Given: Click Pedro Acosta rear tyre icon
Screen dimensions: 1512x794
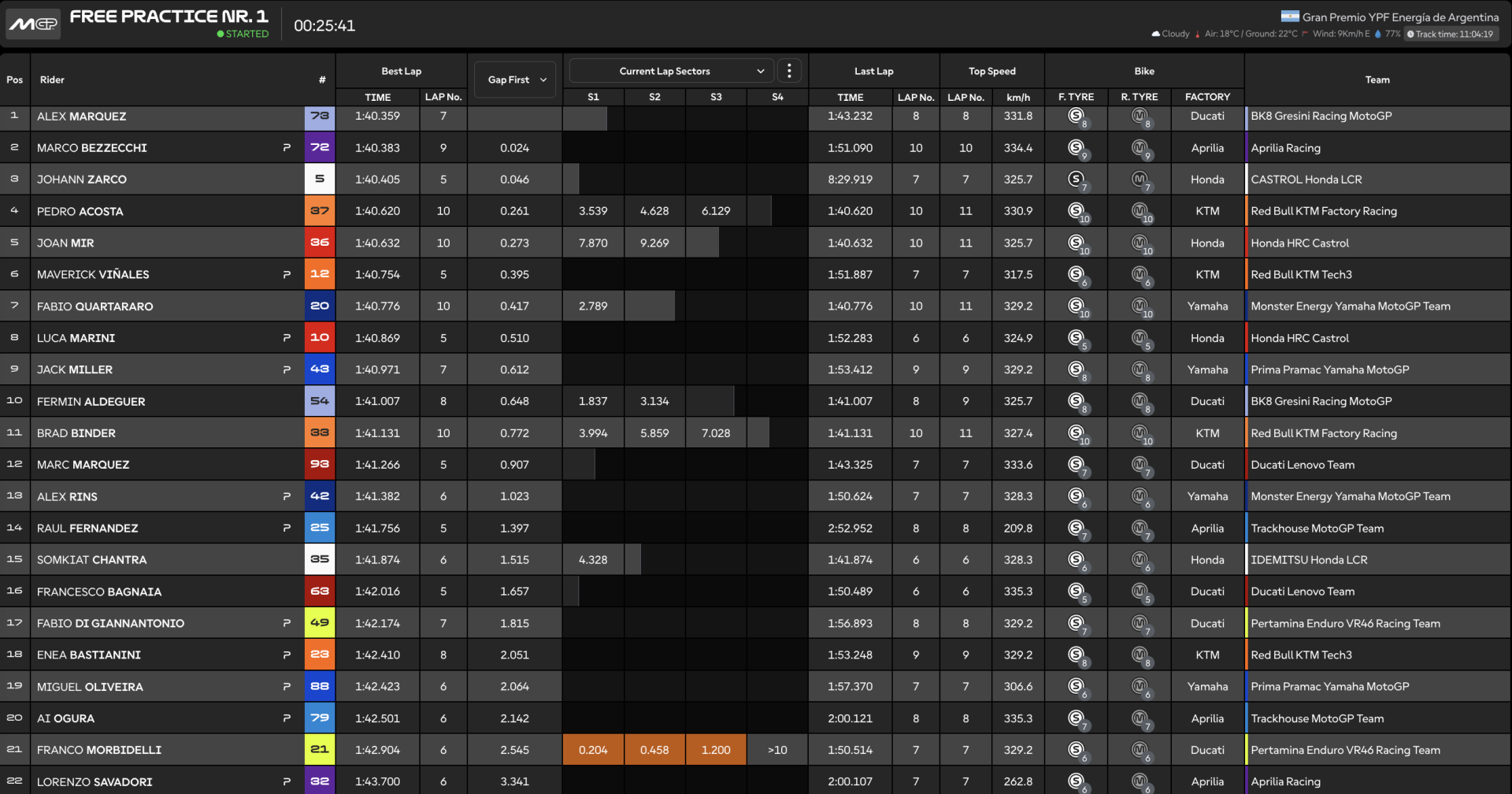Looking at the screenshot, I should [x=1141, y=212].
